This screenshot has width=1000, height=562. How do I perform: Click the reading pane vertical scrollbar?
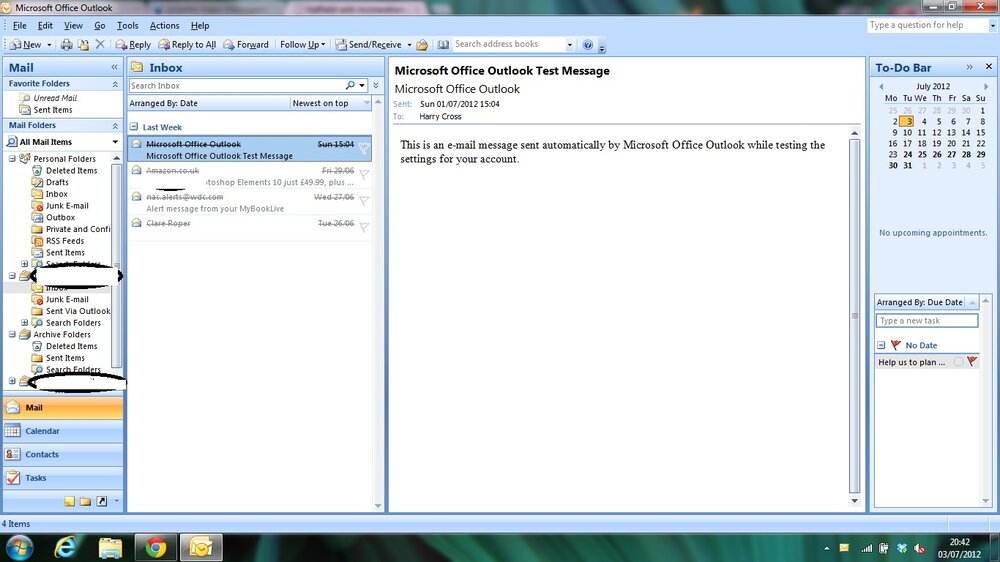[x=855, y=316]
